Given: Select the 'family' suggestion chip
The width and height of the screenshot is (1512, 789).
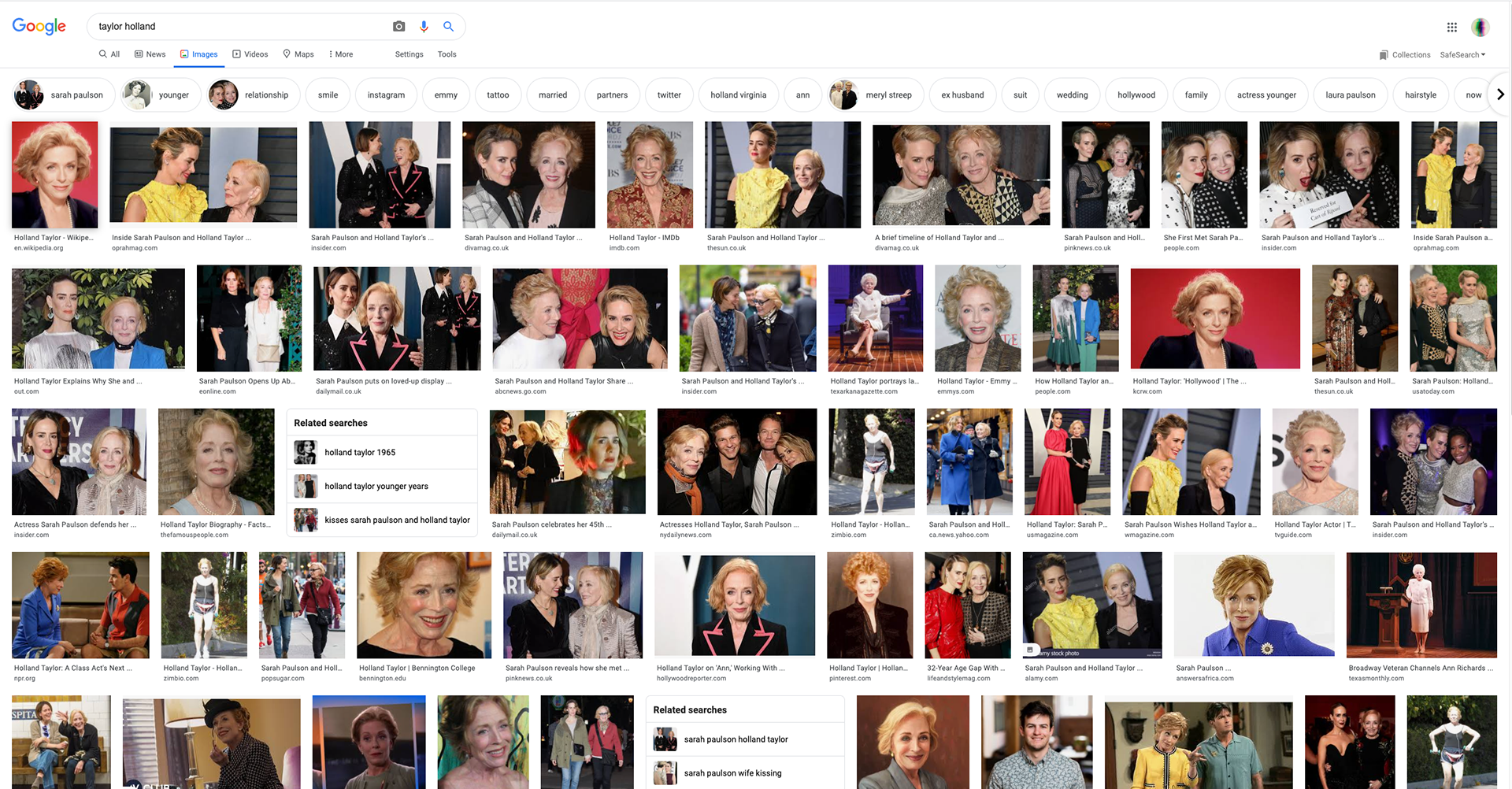Looking at the screenshot, I should [1195, 95].
